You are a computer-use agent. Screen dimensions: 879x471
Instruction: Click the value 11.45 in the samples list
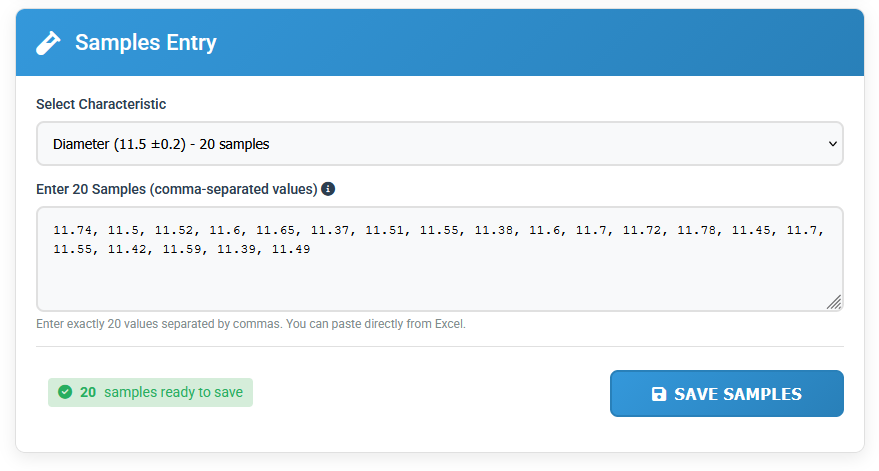tap(751, 230)
